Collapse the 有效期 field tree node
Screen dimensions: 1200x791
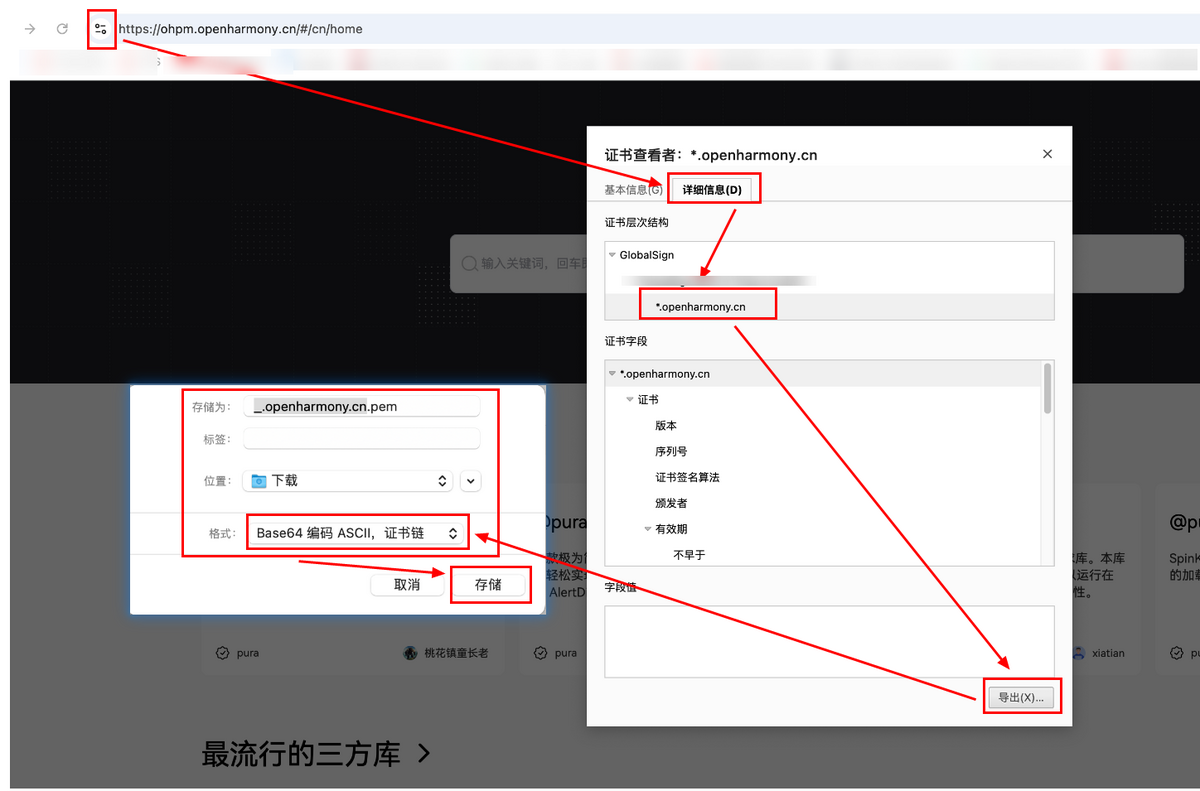[648, 529]
